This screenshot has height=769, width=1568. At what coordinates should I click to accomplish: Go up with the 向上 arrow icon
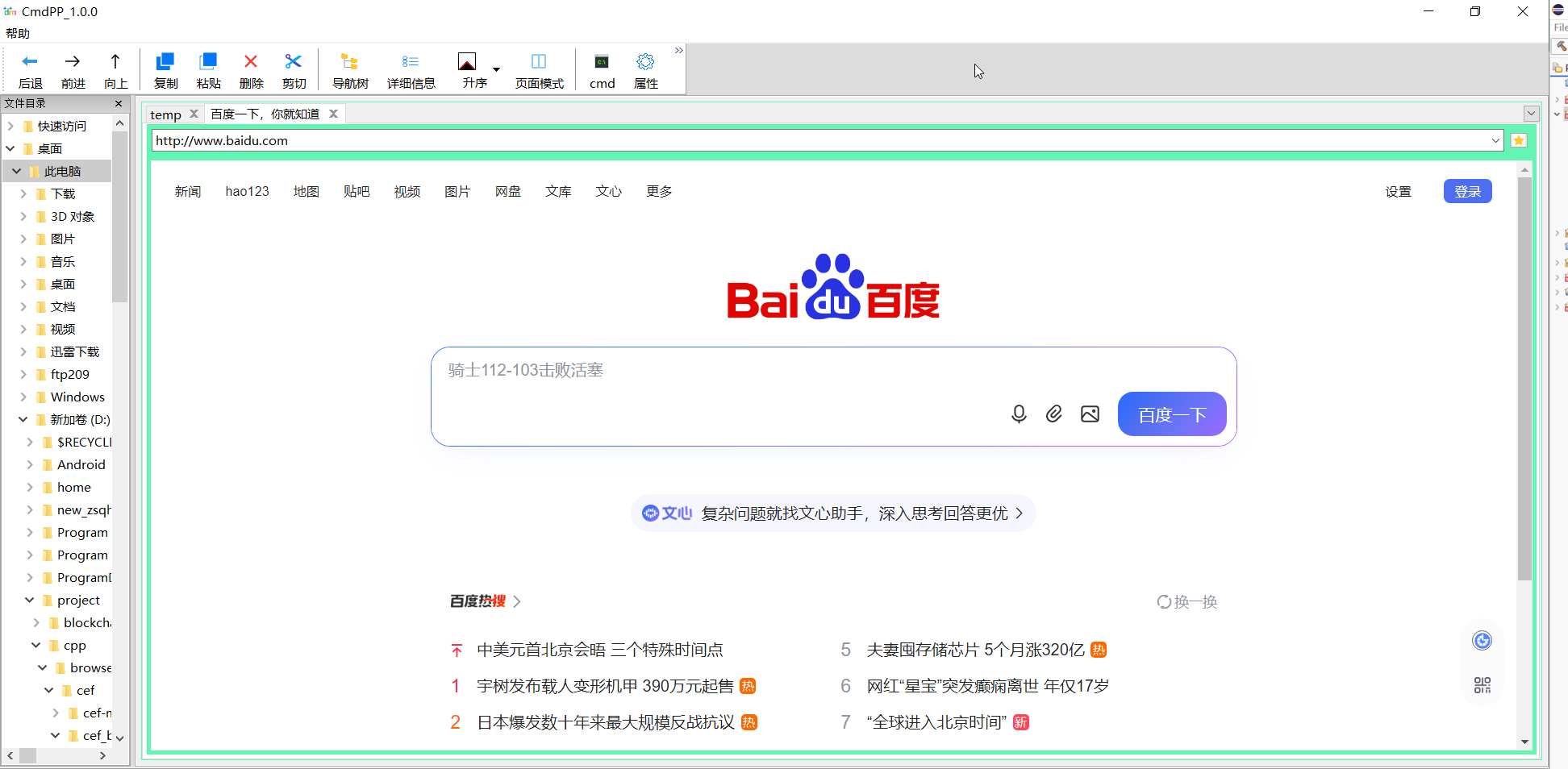[x=115, y=62]
